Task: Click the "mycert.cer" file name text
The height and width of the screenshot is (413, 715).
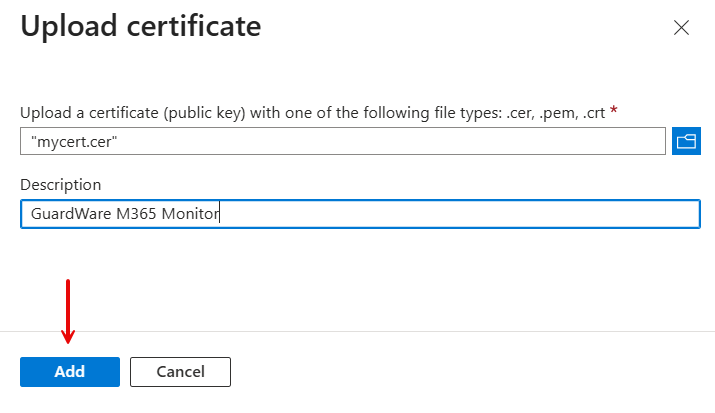Action: tap(74, 141)
